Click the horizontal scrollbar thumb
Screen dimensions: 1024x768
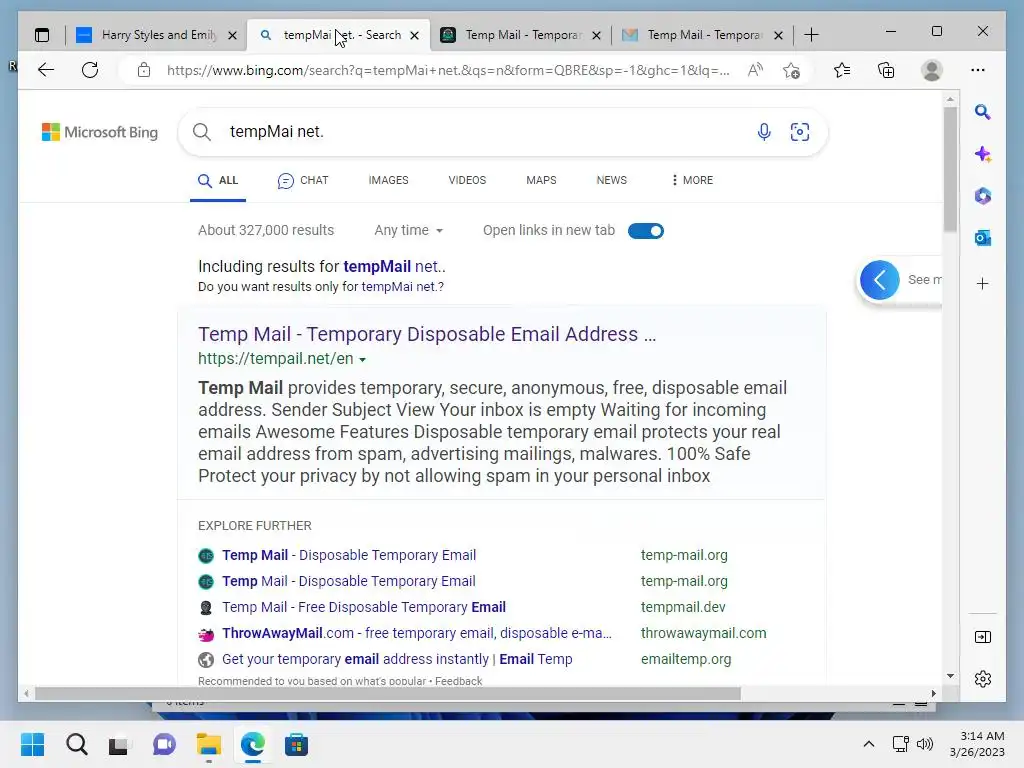coord(388,694)
